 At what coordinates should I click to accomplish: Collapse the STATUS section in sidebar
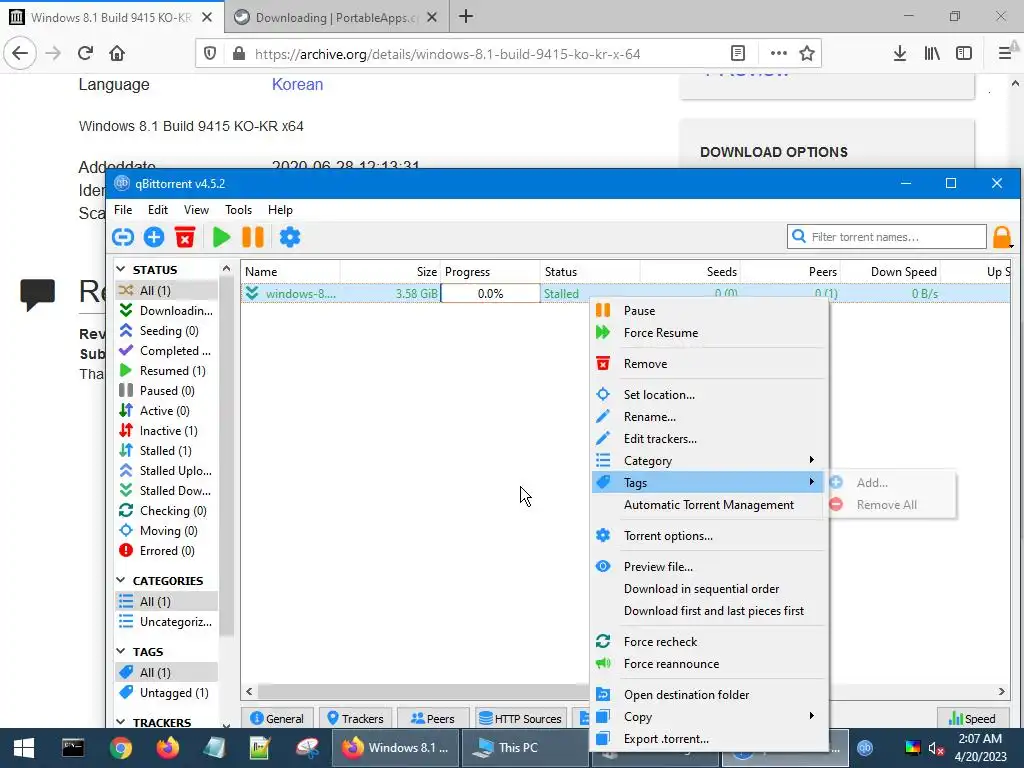(121, 269)
